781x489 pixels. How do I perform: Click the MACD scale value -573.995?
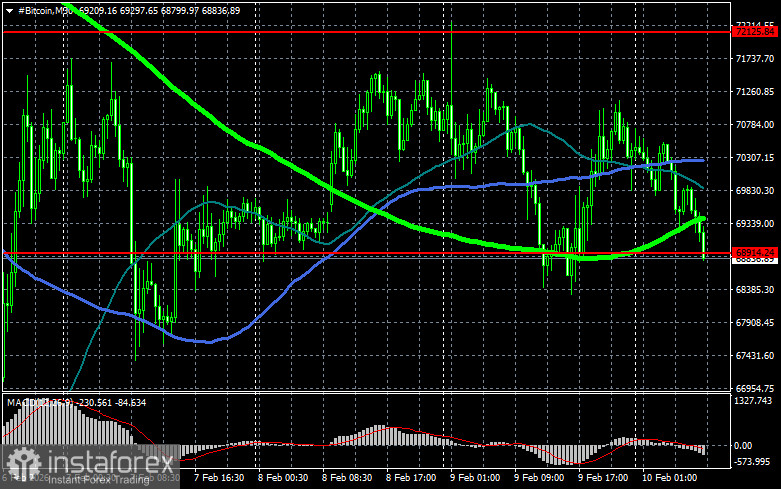pyautogui.click(x=752, y=462)
